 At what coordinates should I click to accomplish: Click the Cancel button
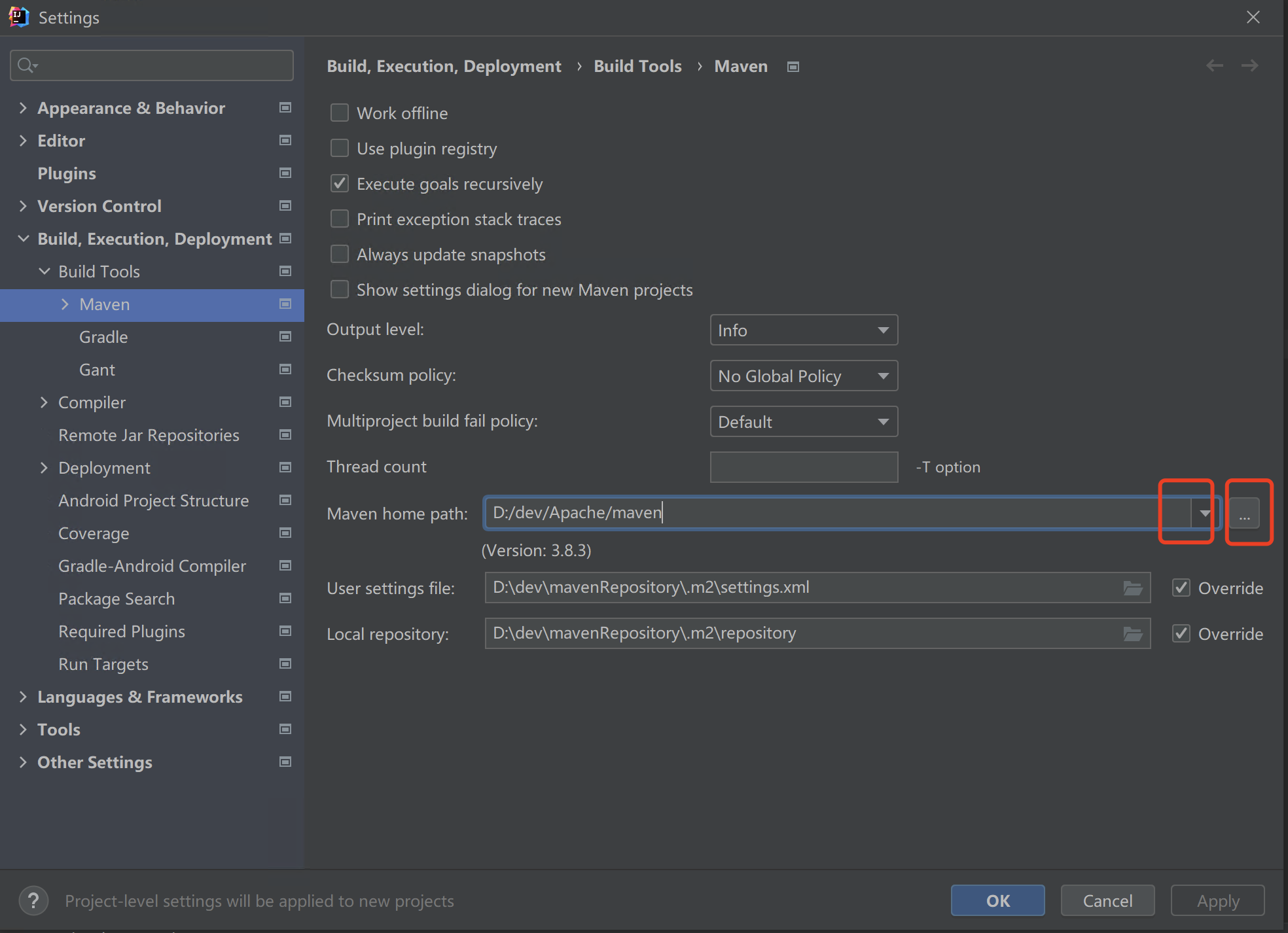pos(1107,901)
